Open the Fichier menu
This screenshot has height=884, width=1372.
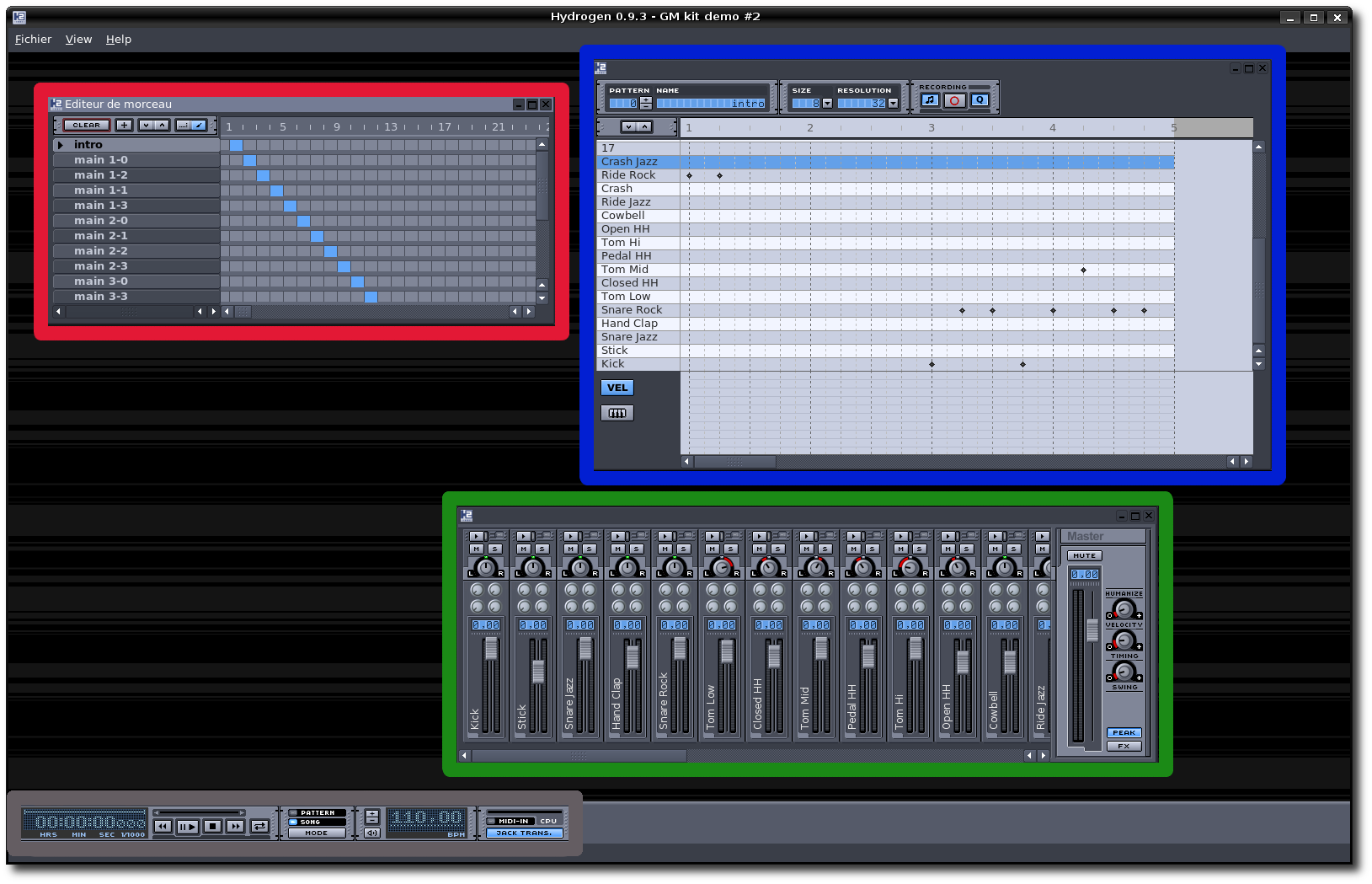coord(33,40)
